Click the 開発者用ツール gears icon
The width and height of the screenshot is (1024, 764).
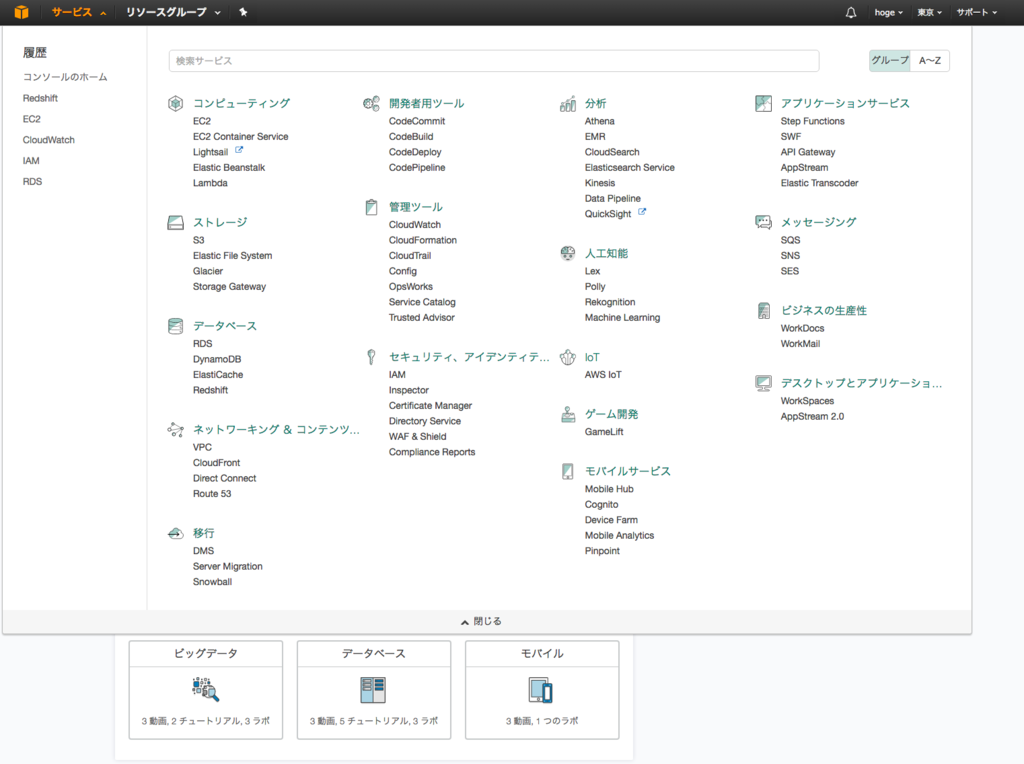point(371,103)
